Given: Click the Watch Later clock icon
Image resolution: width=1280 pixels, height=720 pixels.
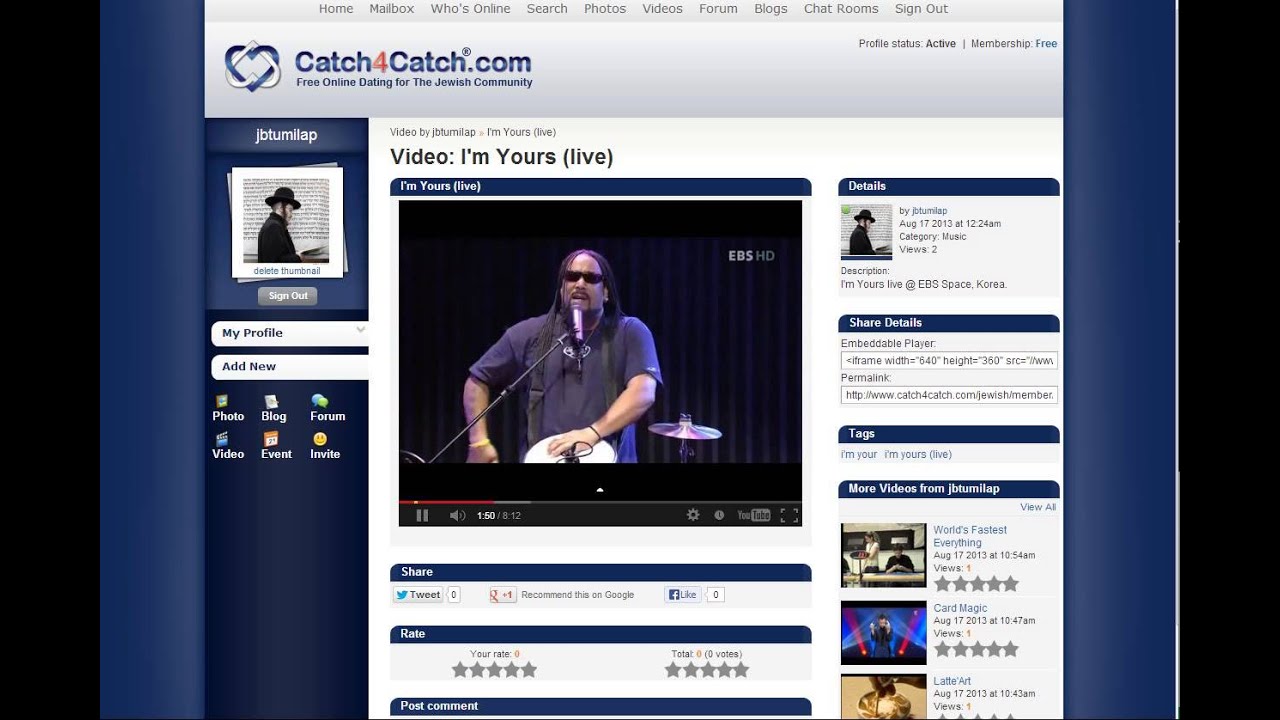Looking at the screenshot, I should point(719,515).
